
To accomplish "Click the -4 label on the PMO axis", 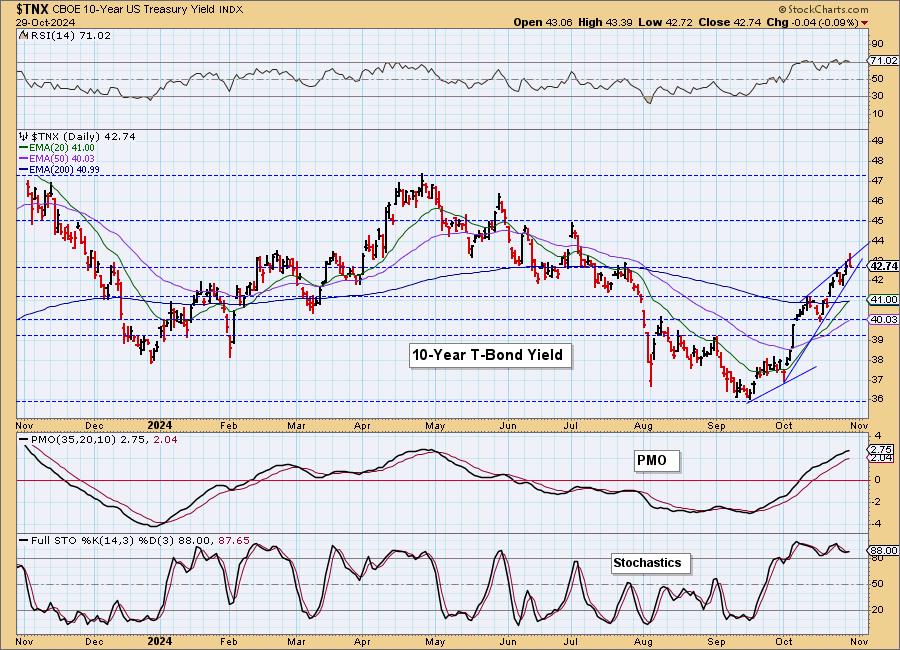I will click(875, 524).
